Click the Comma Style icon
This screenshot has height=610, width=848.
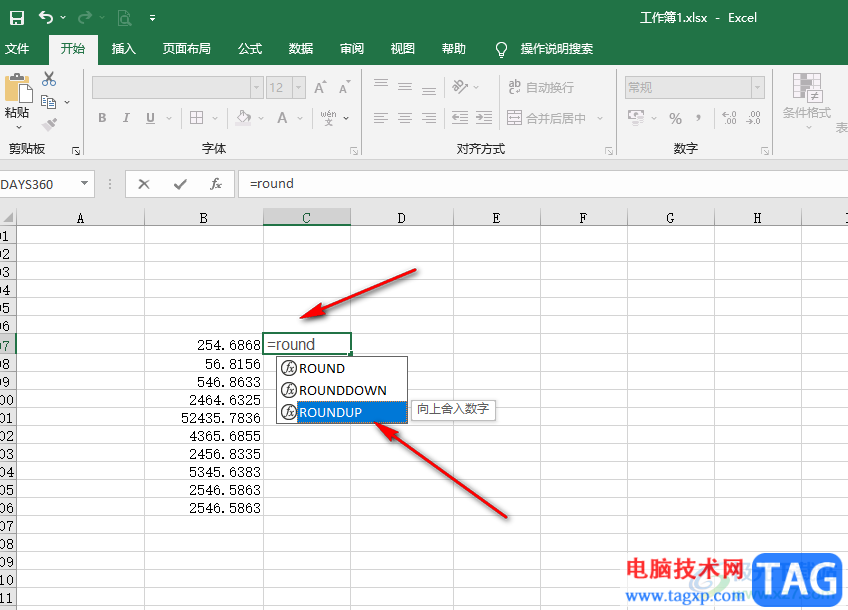pyautogui.click(x=699, y=118)
